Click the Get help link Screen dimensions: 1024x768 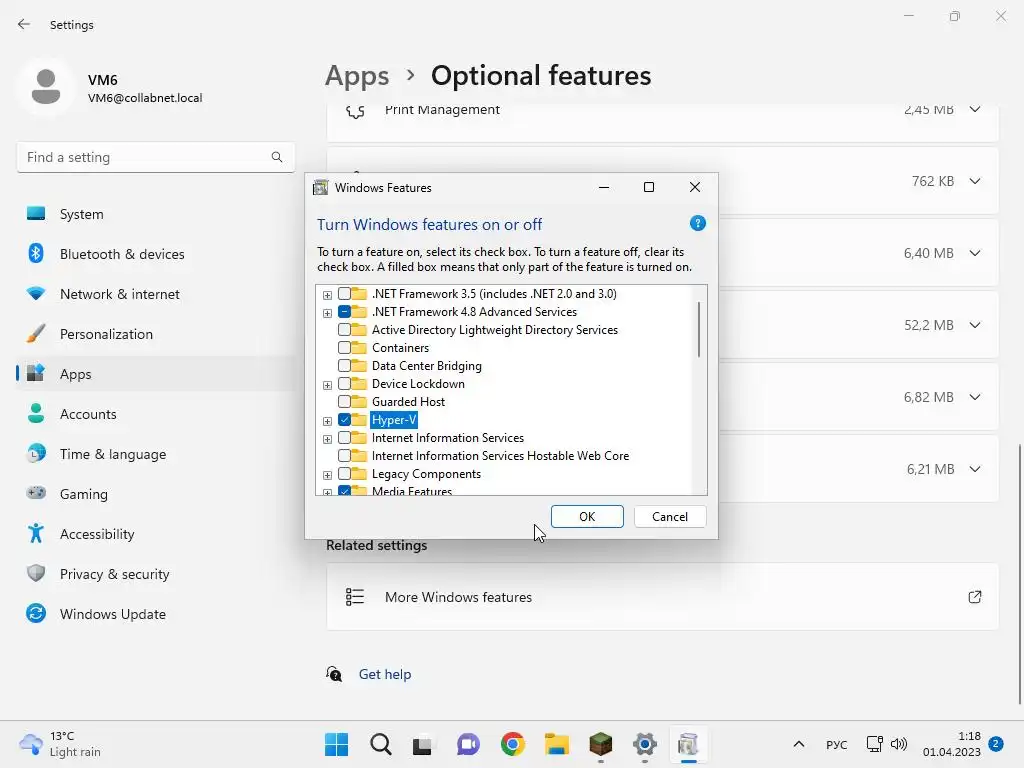[x=385, y=674]
